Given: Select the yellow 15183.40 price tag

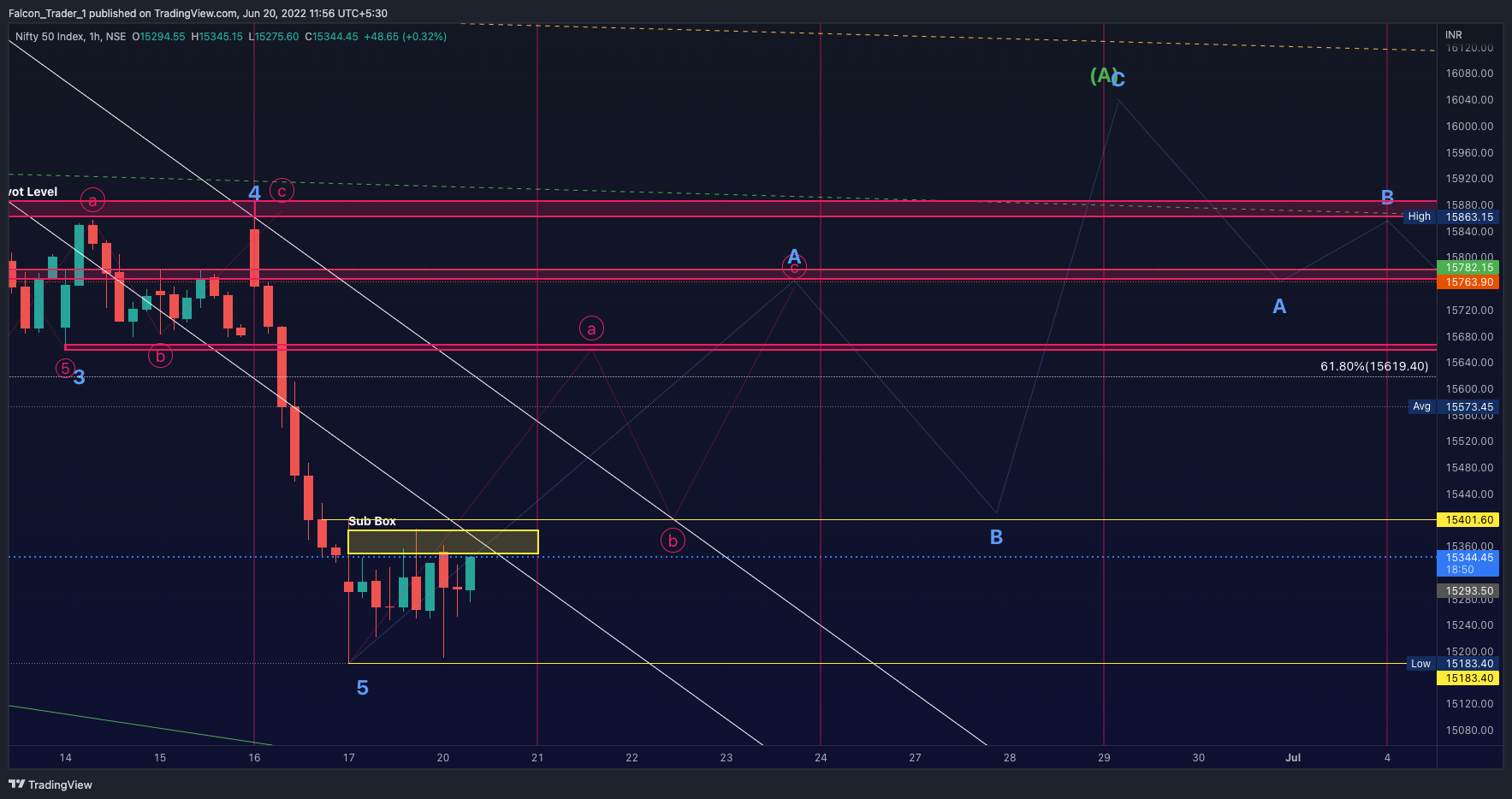Looking at the screenshot, I should (1469, 678).
